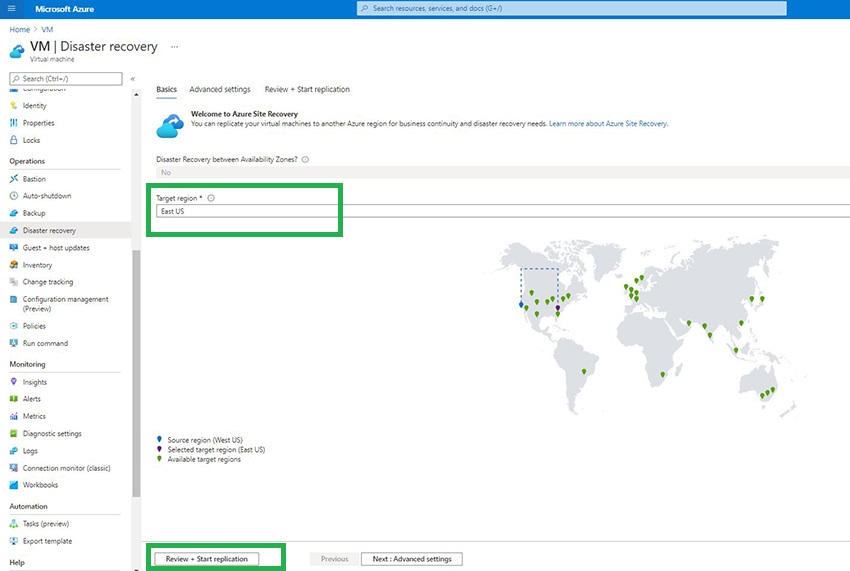This screenshot has height=571, width=850.
Task: Click the Review + Start replication button
Action: 207,559
